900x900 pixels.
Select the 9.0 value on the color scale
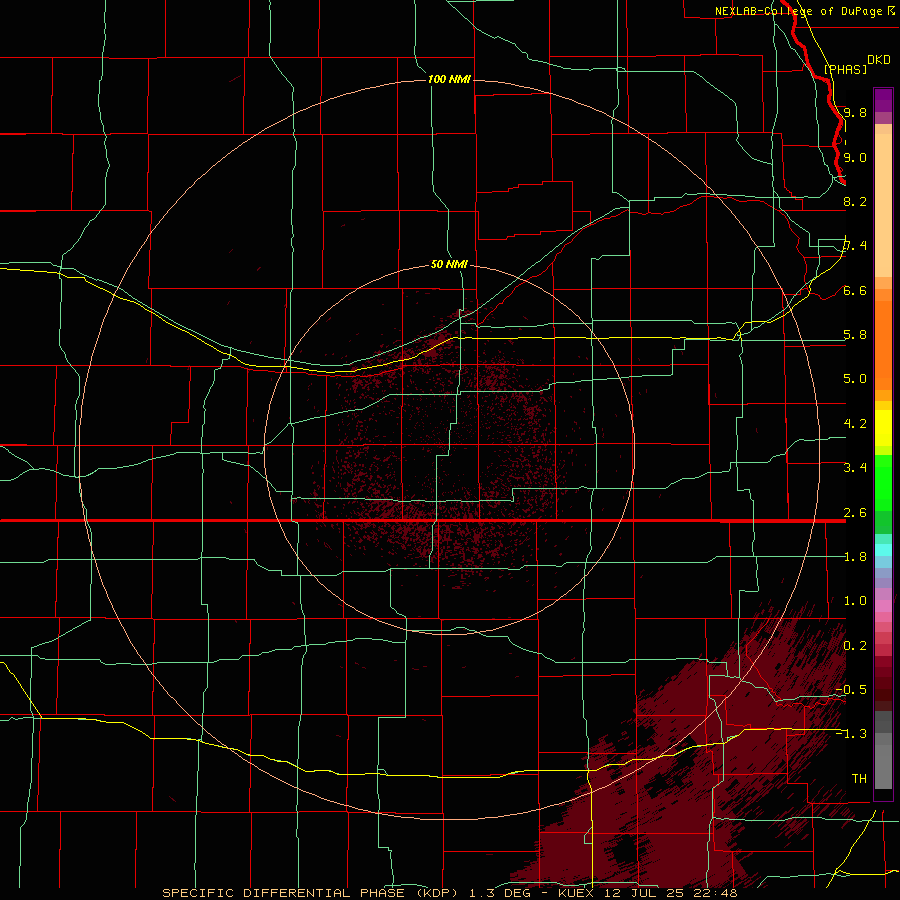pos(855,157)
